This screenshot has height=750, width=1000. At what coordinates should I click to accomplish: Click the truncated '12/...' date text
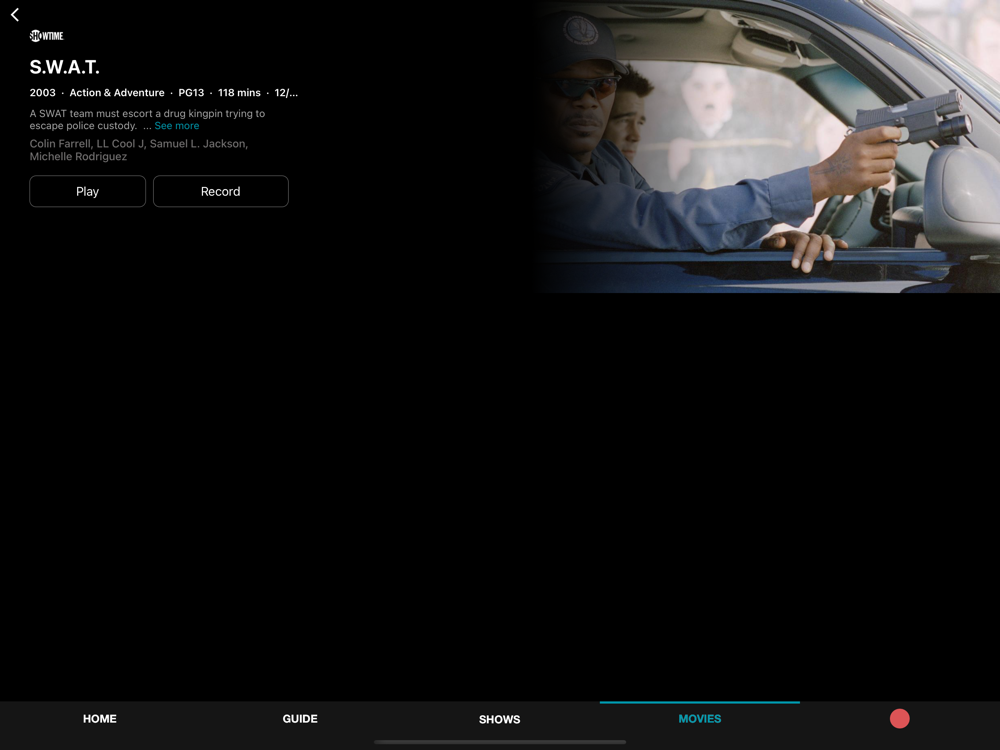tap(286, 92)
